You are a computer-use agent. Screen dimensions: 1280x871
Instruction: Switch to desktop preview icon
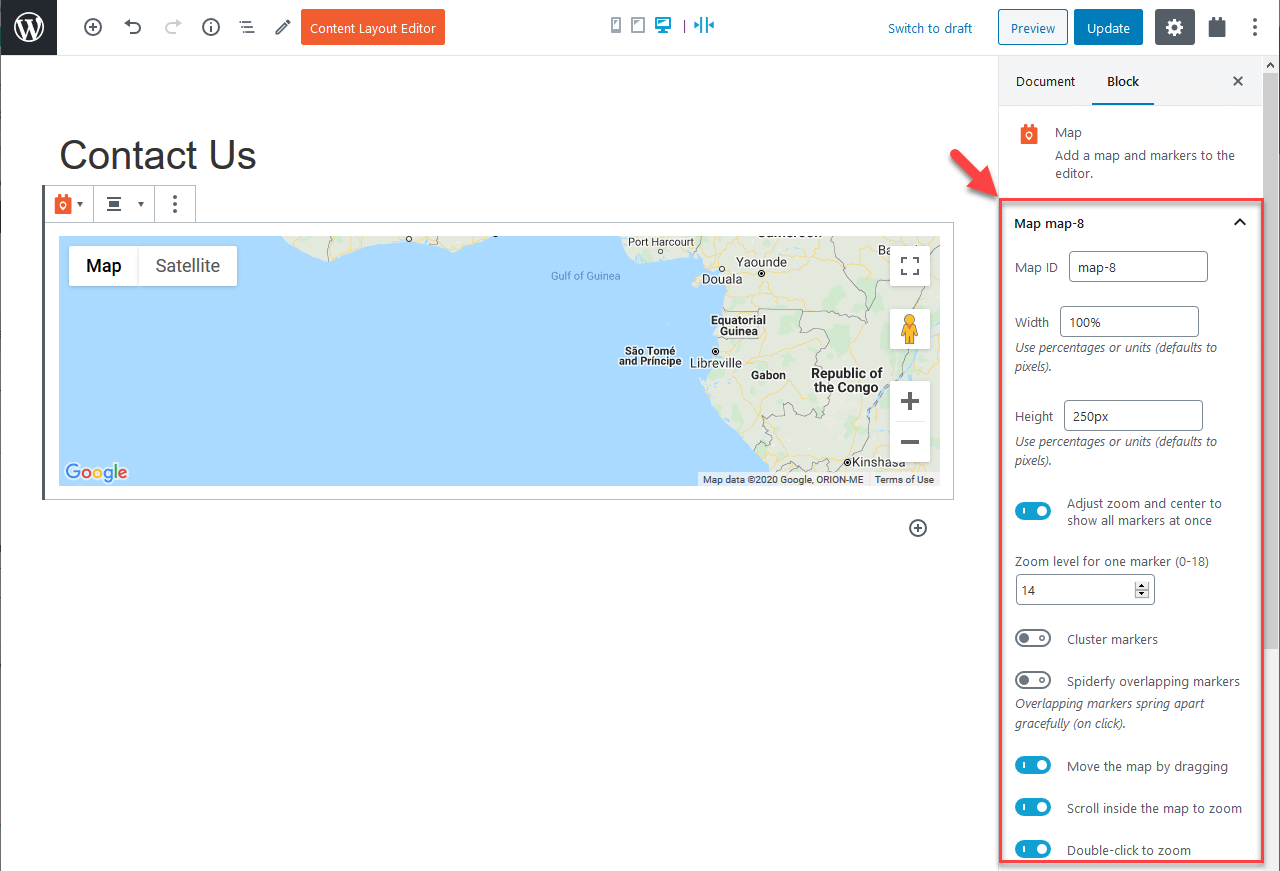[x=662, y=25]
